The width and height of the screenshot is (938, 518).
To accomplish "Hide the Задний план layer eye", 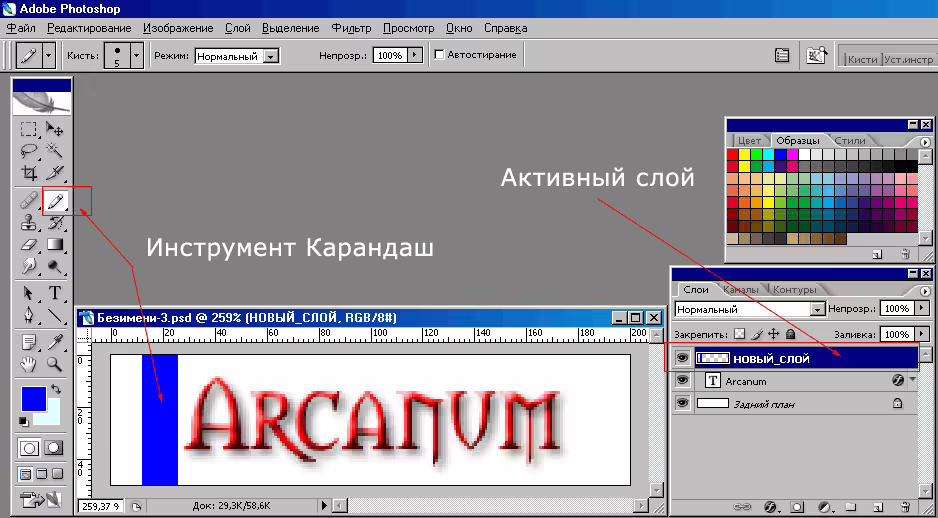I will coord(682,404).
